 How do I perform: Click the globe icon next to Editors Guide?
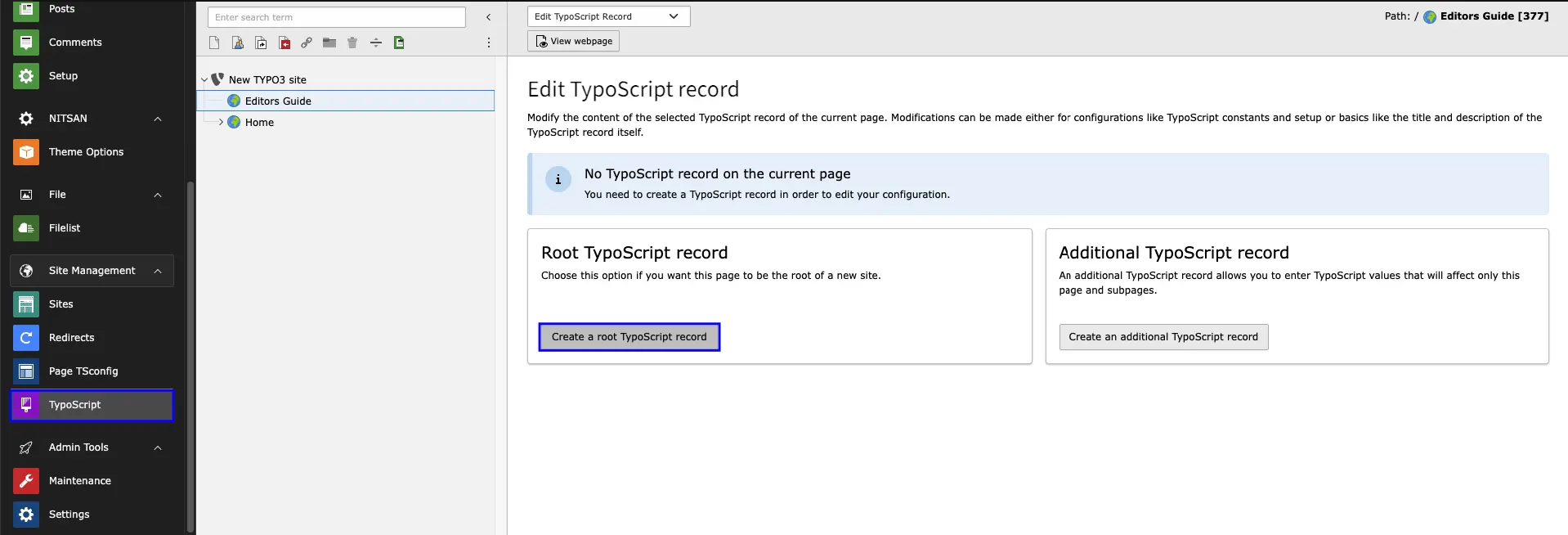[234, 101]
